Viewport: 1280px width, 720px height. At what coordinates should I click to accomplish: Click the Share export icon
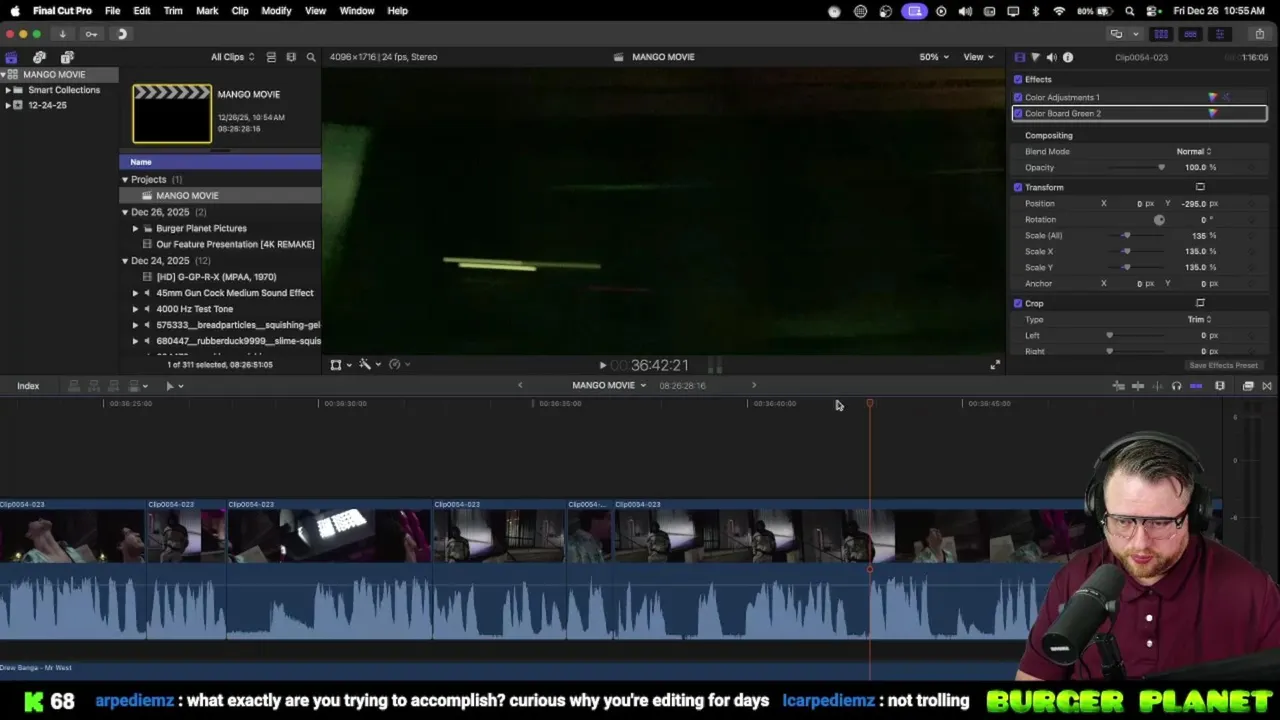[1259, 34]
